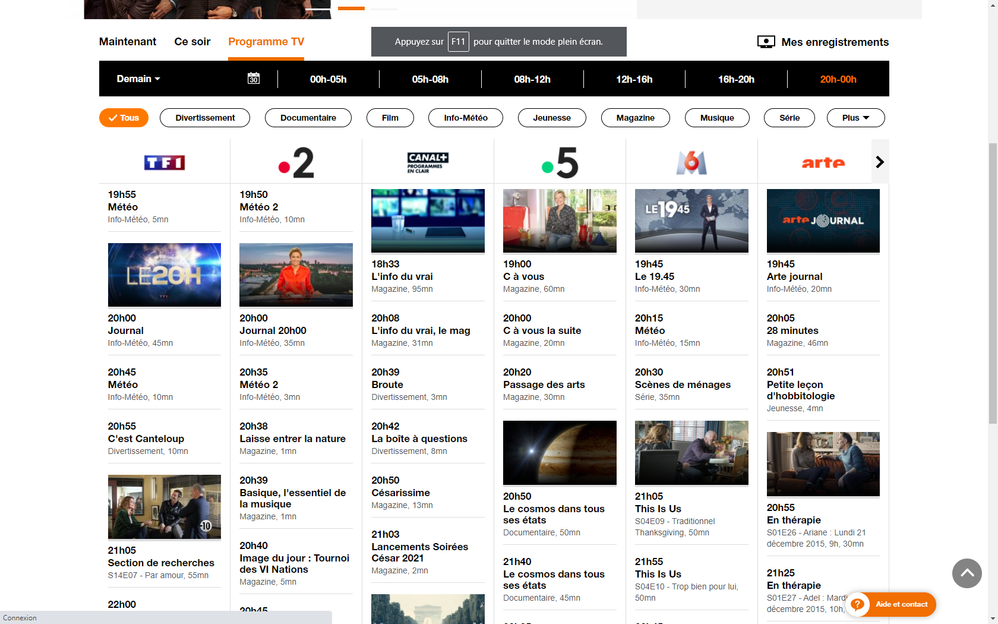The height and width of the screenshot is (624, 998).
Task: Click the France 5 channel logo
Action: point(560,162)
